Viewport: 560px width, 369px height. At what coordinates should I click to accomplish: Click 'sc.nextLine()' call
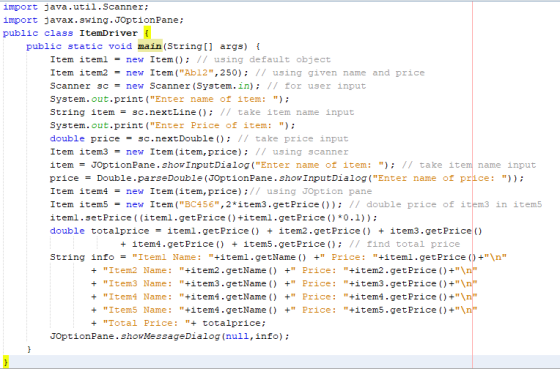point(170,112)
